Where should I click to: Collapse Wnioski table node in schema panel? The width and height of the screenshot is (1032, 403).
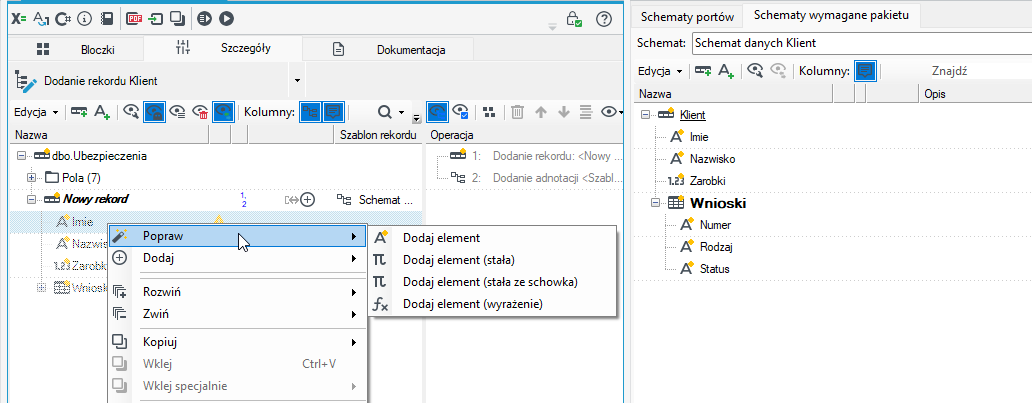(x=655, y=203)
